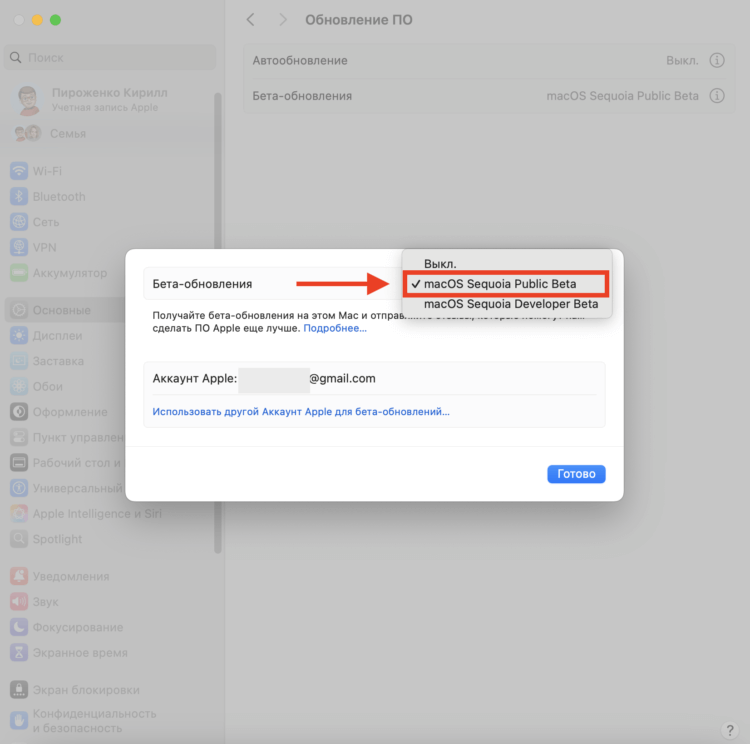Select the Аккумулятор battery icon

pyautogui.click(x=19, y=273)
